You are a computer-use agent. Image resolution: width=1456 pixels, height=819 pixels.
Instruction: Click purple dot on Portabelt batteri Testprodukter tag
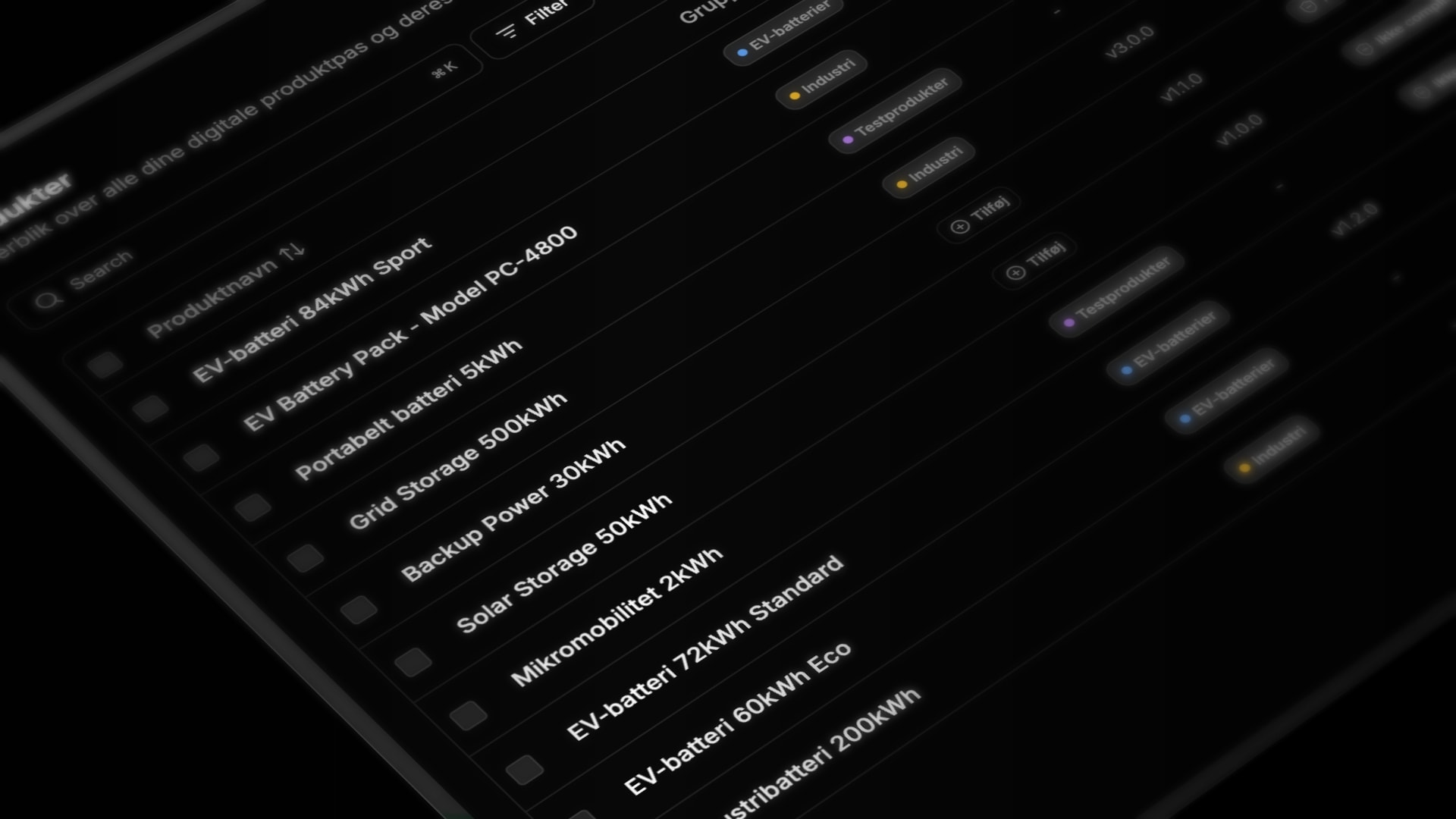[x=848, y=140]
